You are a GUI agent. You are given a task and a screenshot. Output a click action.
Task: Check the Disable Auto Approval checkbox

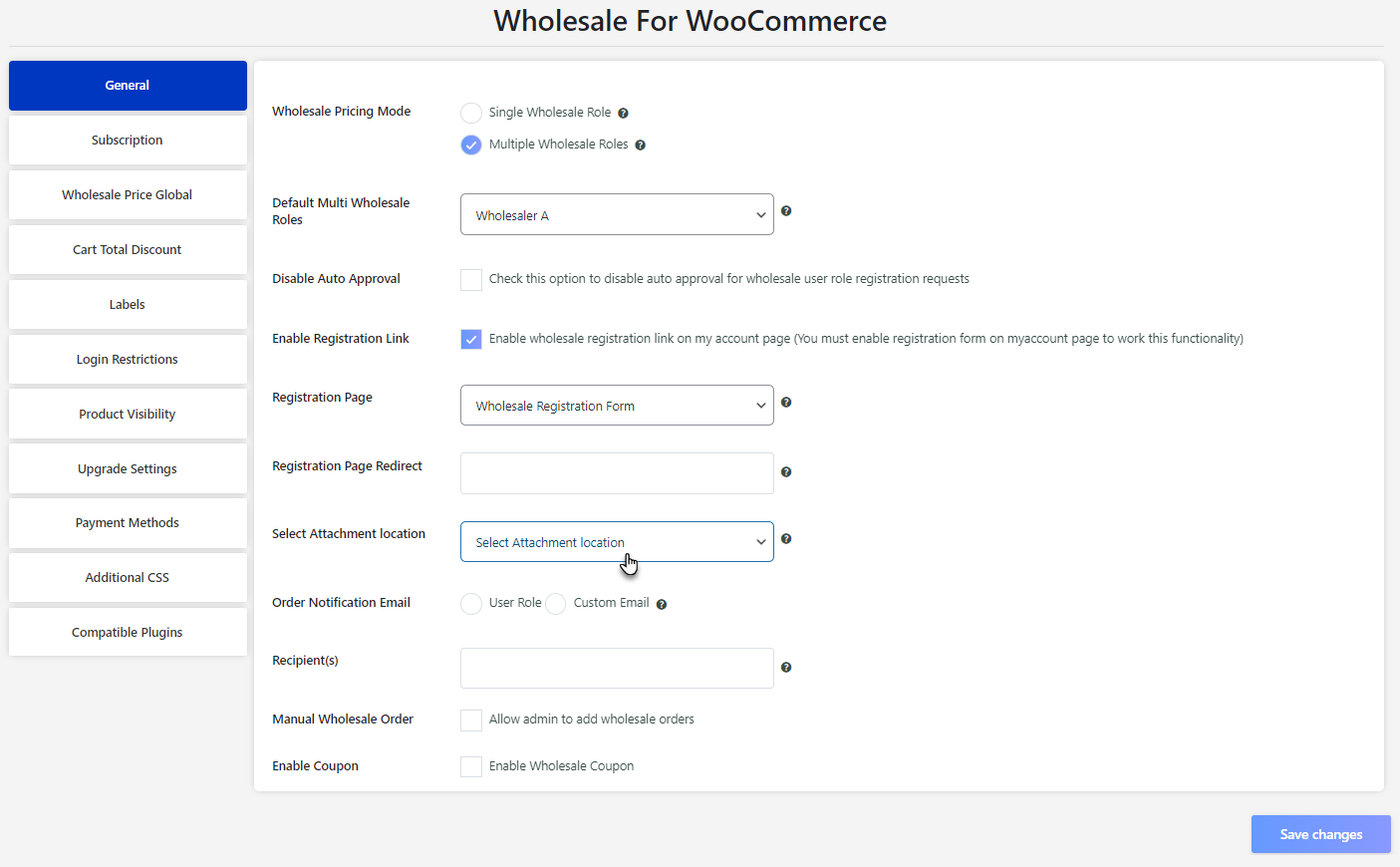point(471,280)
